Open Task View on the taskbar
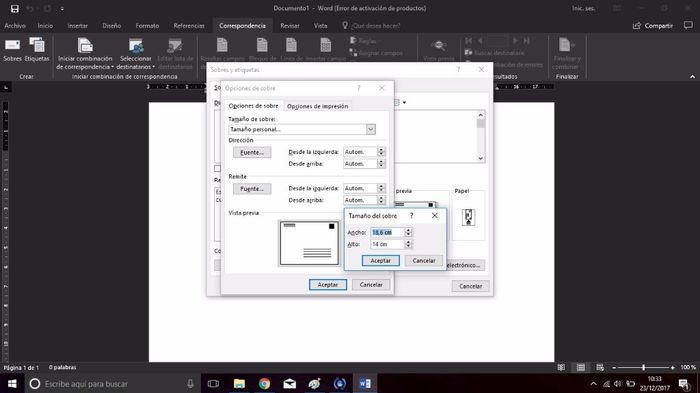Screen dimensions: 700x393 pos(213,384)
